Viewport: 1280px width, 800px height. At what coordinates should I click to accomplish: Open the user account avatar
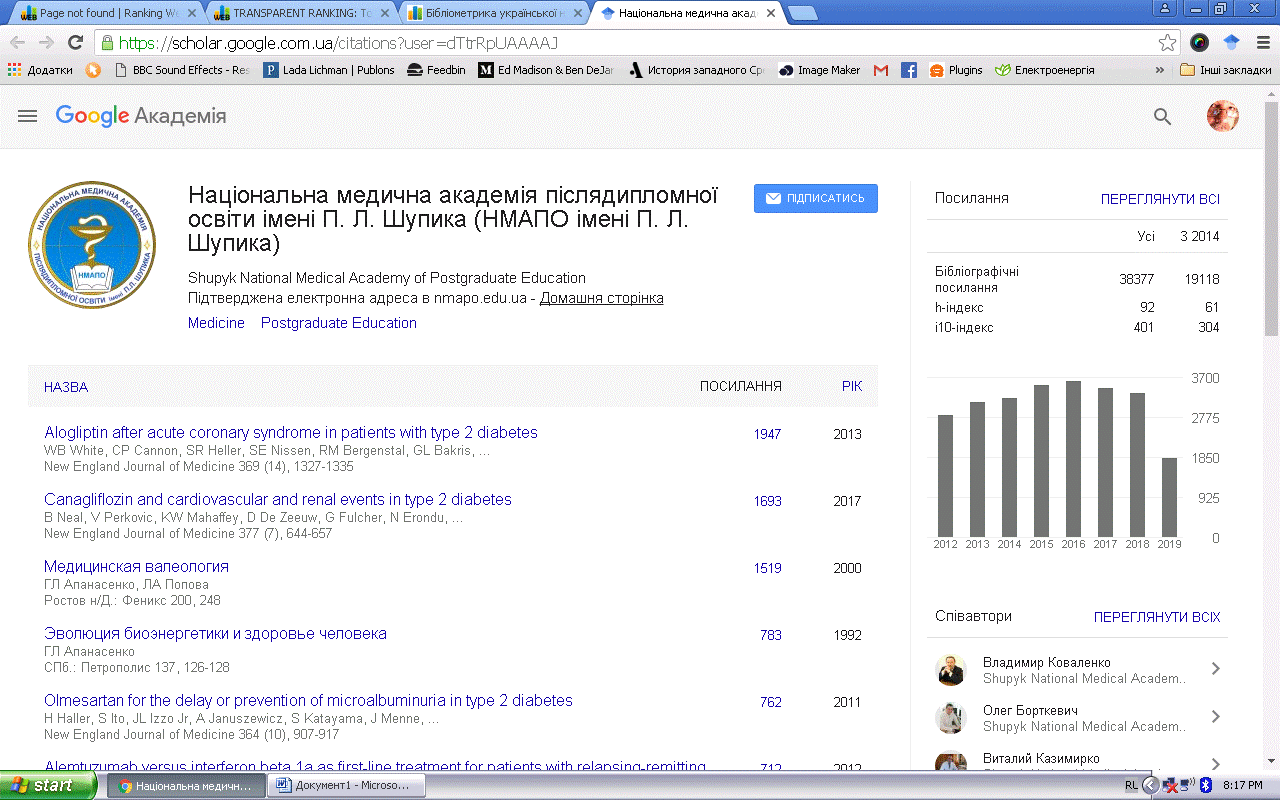pos(1223,116)
